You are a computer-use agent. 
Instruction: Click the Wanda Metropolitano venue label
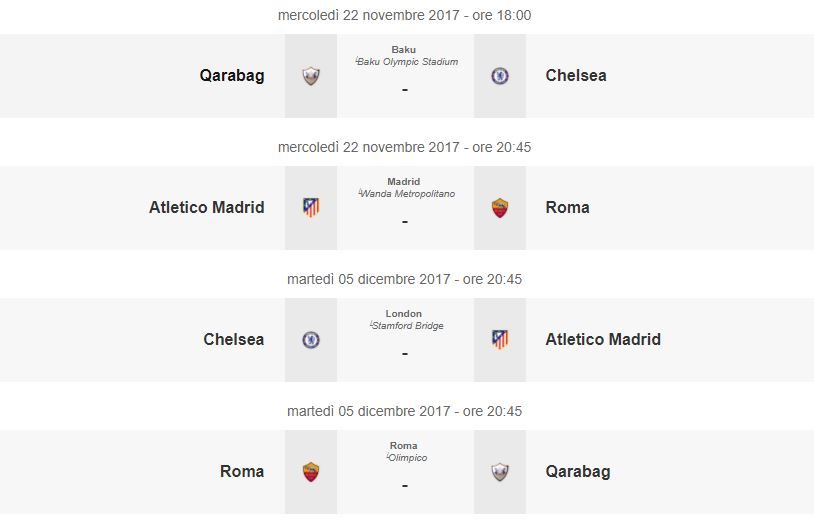pyautogui.click(x=407, y=194)
